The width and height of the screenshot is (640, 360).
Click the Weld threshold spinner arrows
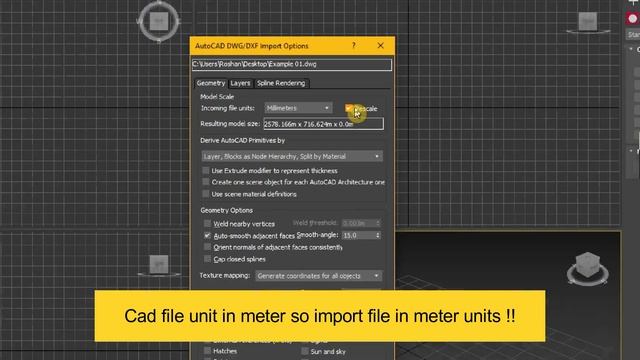[x=378, y=223]
